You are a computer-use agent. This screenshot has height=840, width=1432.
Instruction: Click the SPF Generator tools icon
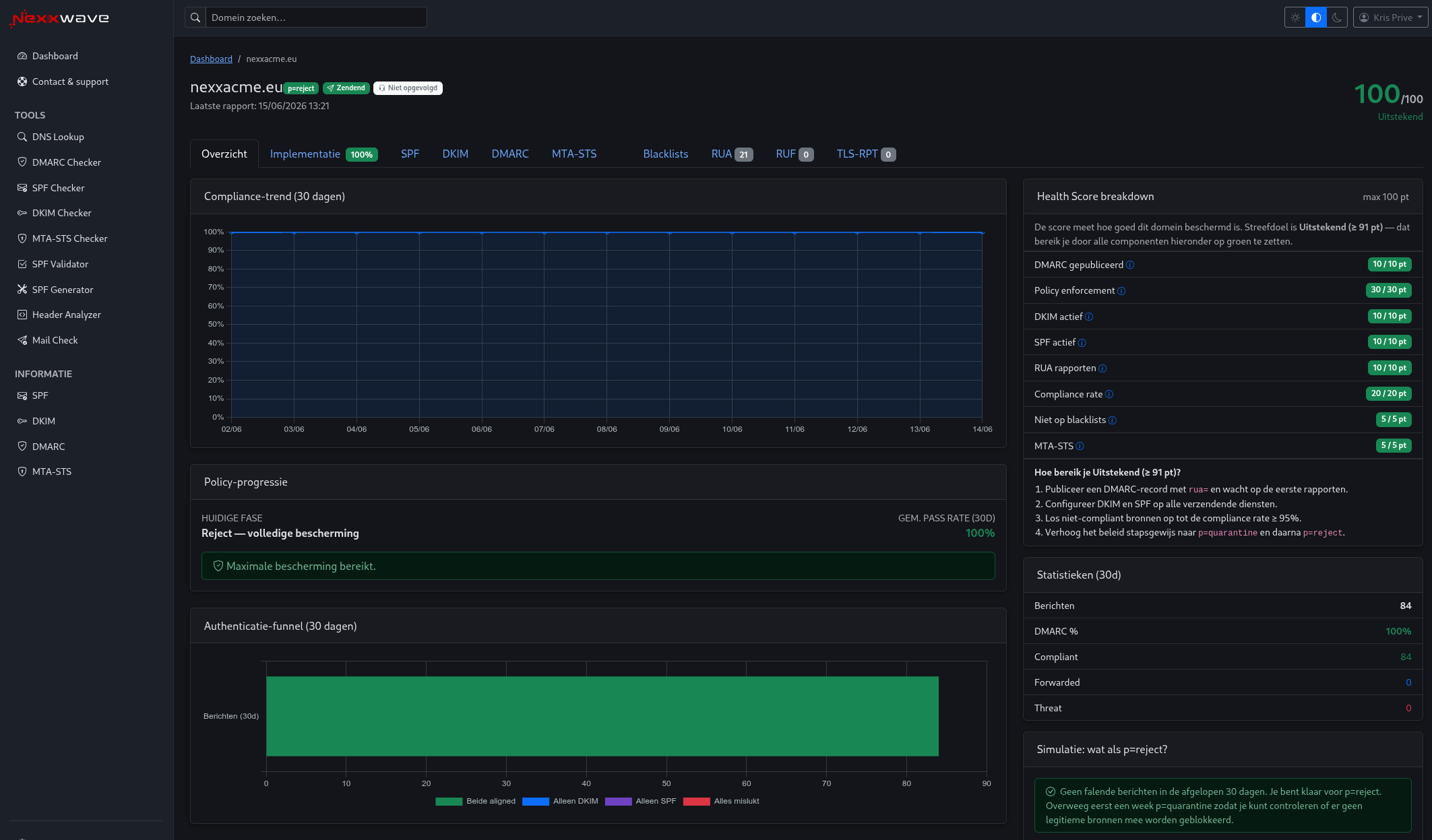point(22,290)
